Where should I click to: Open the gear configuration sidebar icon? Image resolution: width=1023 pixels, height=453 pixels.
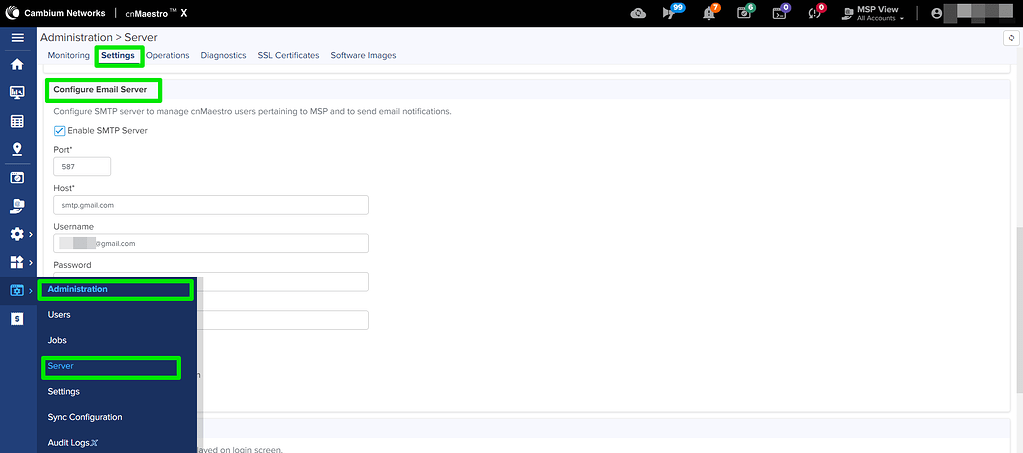tap(16, 234)
